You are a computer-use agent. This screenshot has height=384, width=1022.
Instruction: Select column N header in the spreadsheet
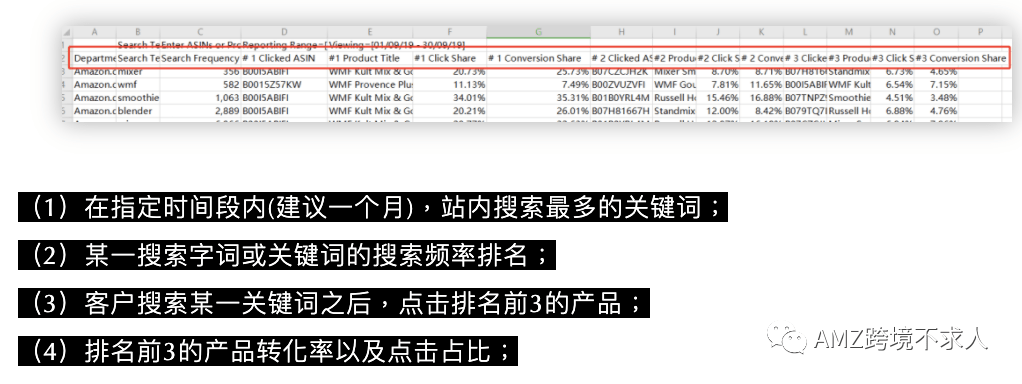(x=892, y=32)
